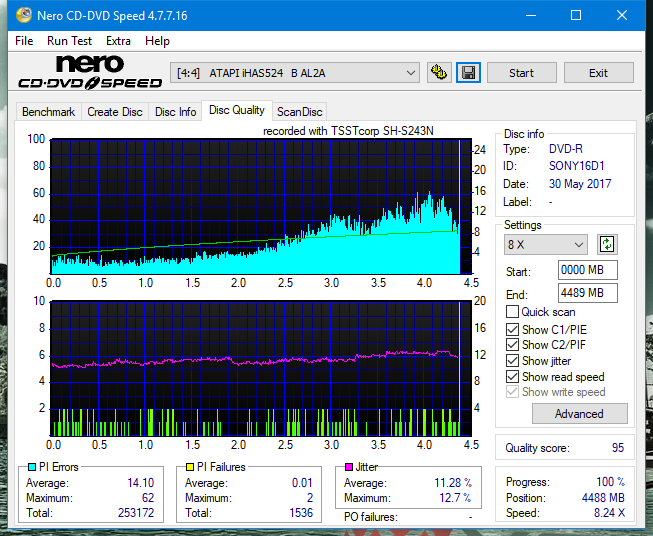Image resolution: width=653 pixels, height=536 pixels.
Task: Select the Disc Quality tab
Action: [x=237, y=110]
